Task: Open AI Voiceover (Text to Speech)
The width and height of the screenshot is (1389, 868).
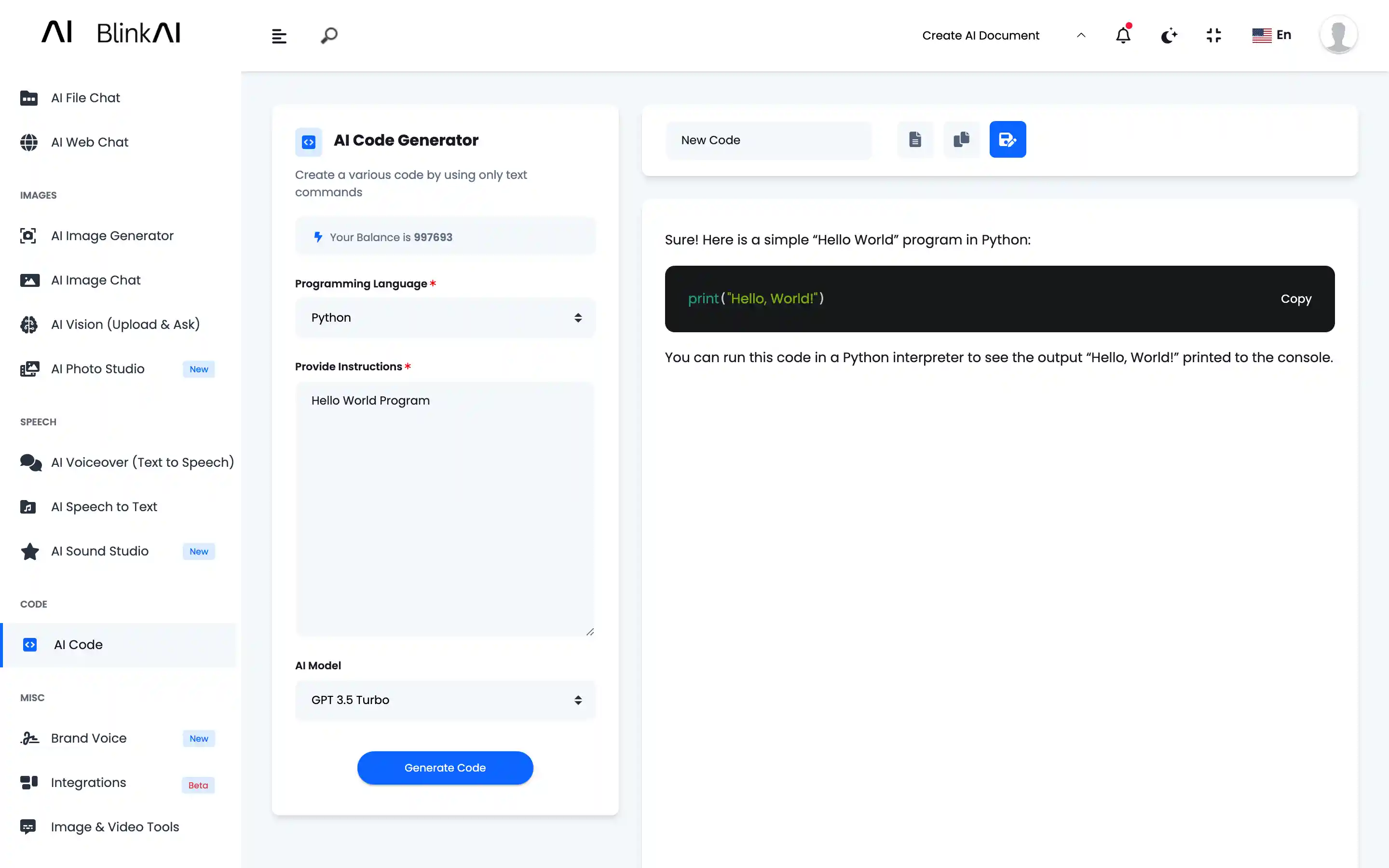Action: pyautogui.click(x=142, y=462)
